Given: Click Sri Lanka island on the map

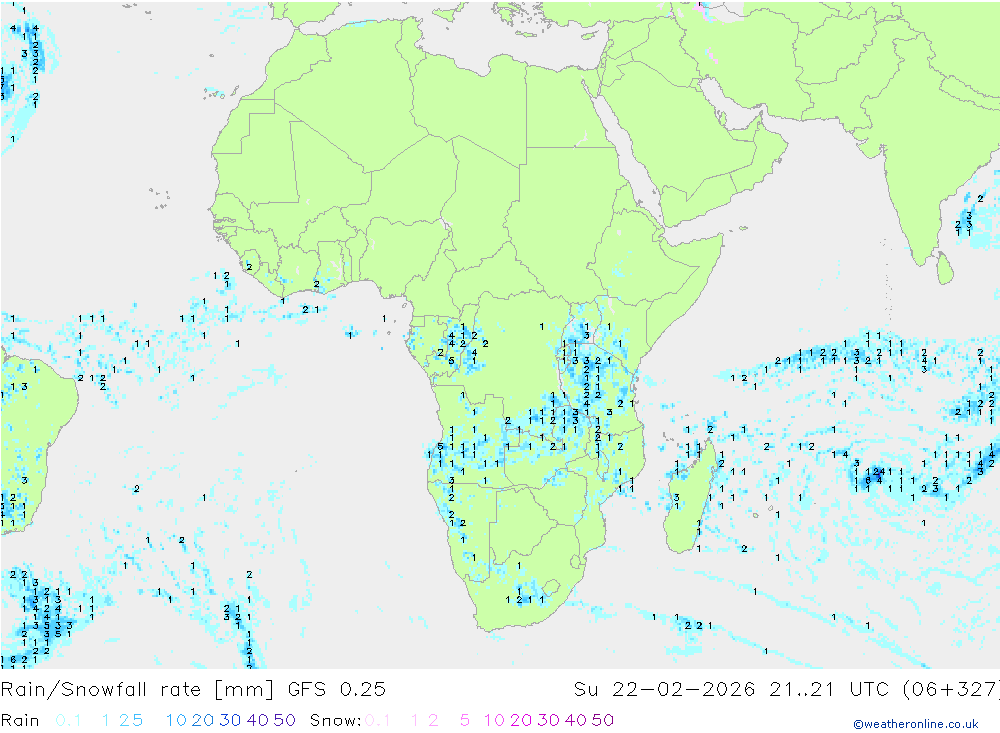Looking at the screenshot, I should click(x=945, y=268).
